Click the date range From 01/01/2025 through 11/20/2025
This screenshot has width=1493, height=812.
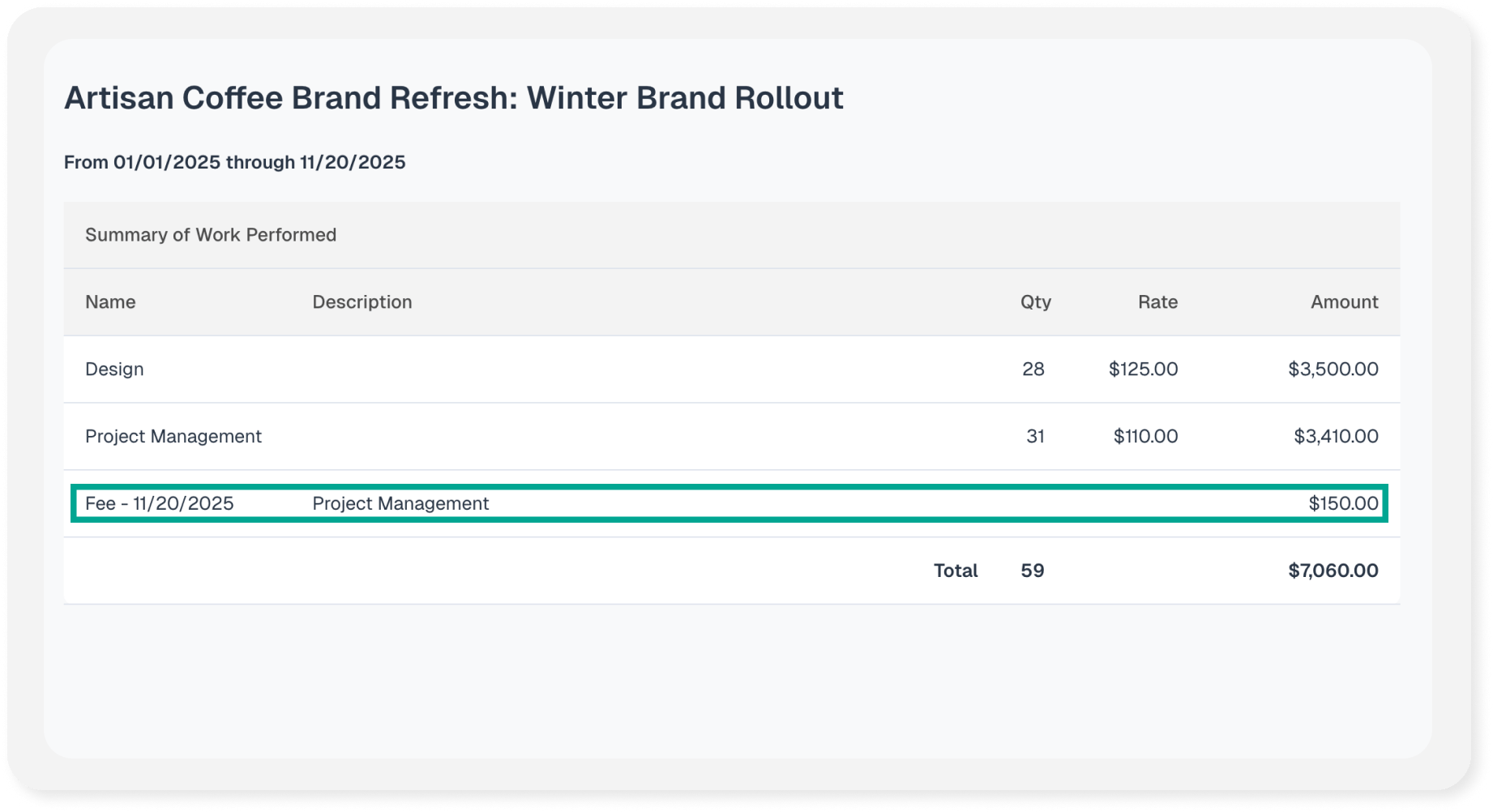[234, 162]
